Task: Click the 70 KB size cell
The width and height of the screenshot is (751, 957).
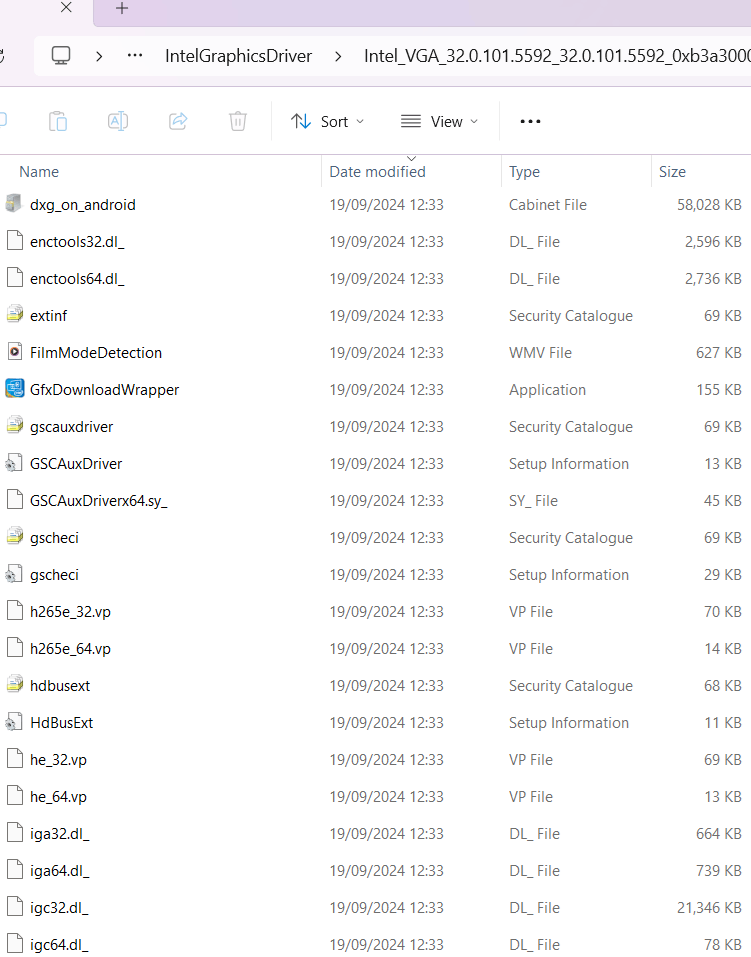Action: (x=723, y=612)
